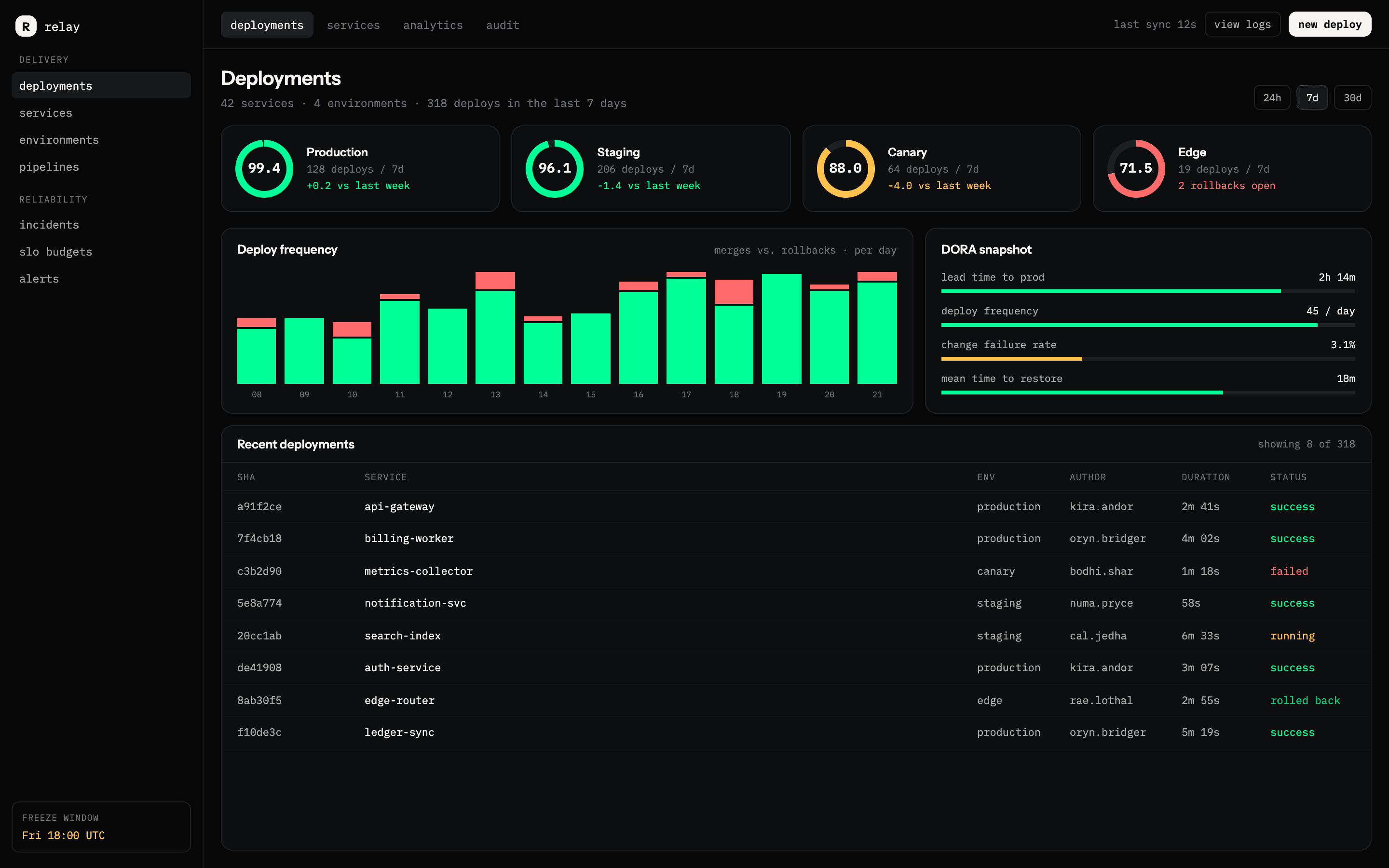1389x868 pixels.
Task: Switch to the analytics top tab
Action: [433, 25]
